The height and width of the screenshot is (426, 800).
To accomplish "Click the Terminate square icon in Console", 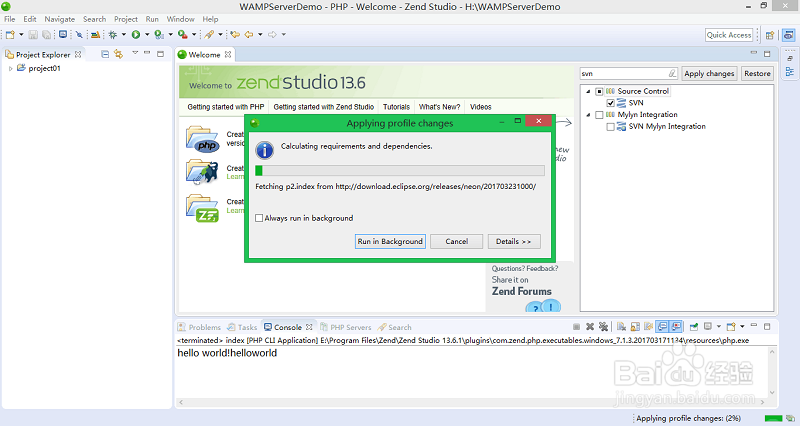I will [x=577, y=327].
